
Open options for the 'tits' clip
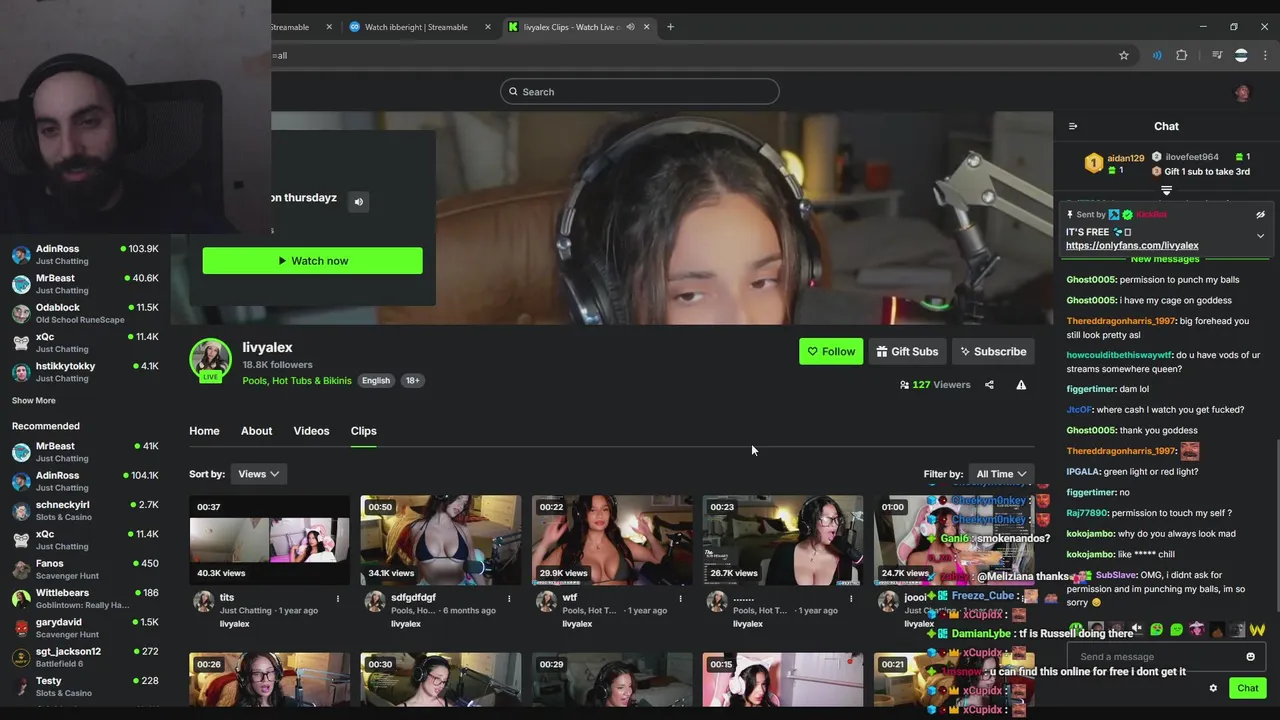tap(338, 598)
